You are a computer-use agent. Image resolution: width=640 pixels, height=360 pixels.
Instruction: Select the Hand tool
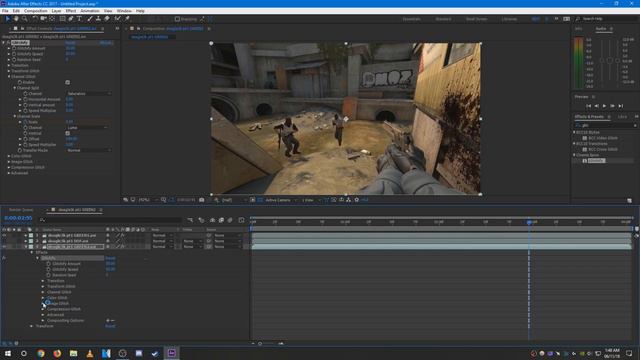(x=16, y=19)
